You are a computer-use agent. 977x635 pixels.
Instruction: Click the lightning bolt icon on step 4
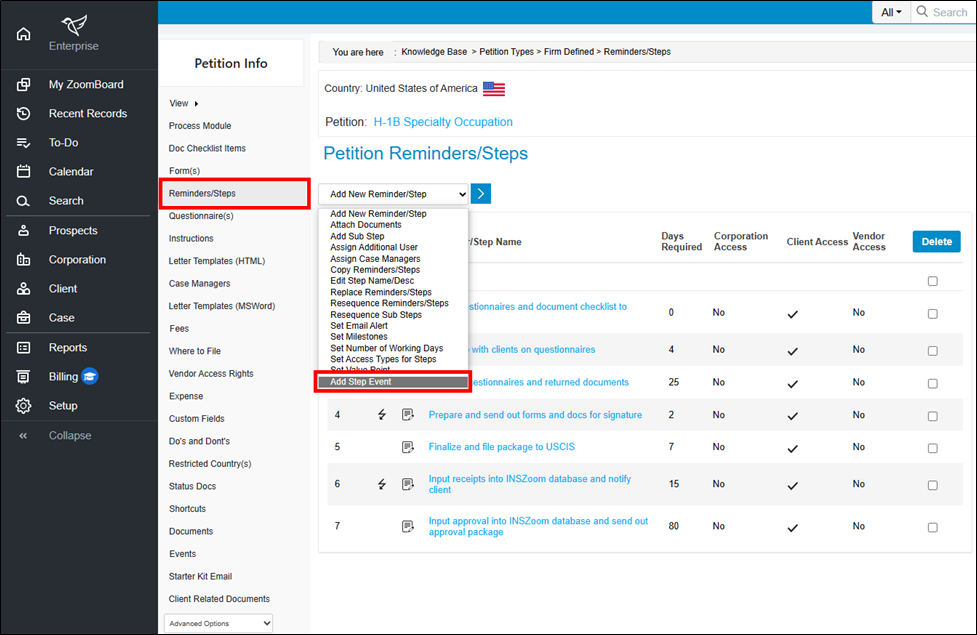[382, 415]
